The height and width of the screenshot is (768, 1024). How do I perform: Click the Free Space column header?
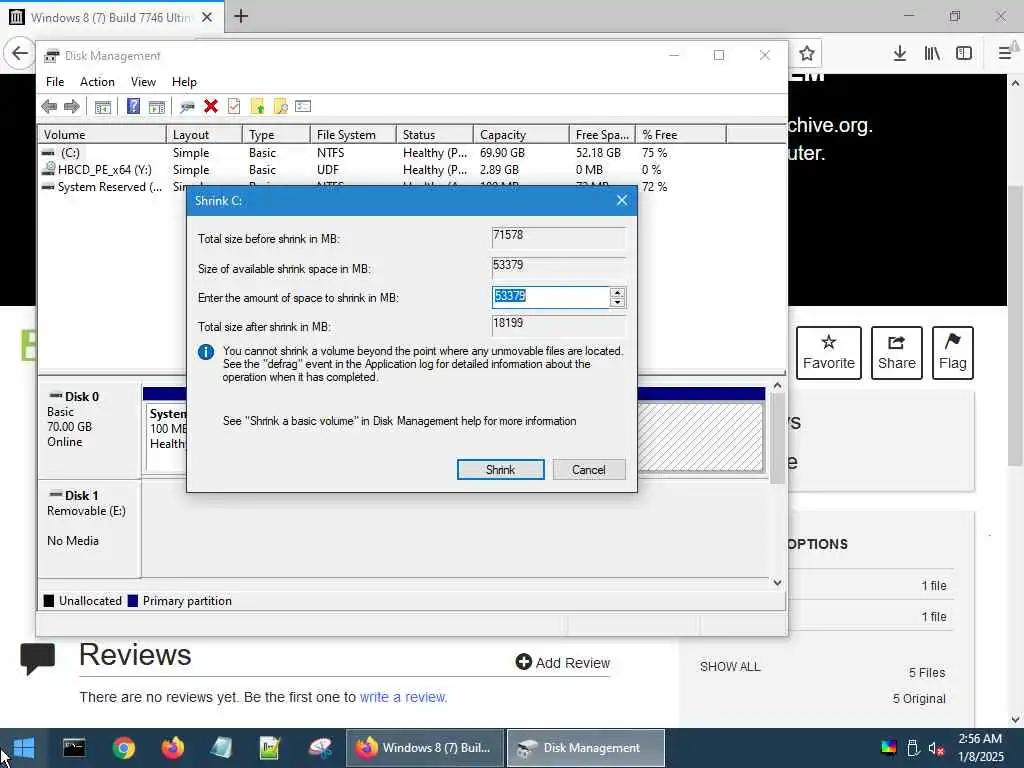[x=602, y=135]
